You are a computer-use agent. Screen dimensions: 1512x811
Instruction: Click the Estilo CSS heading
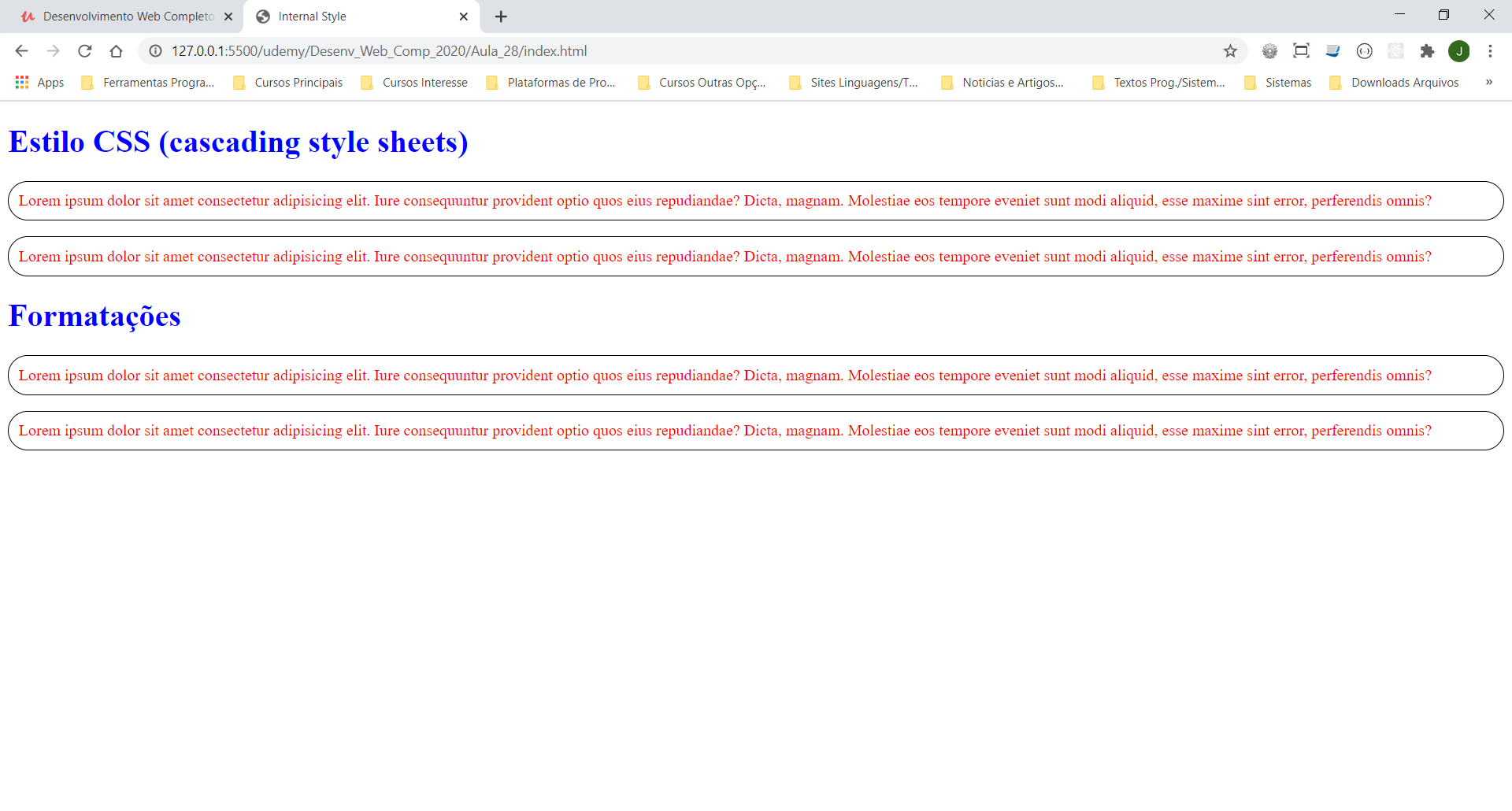[238, 143]
